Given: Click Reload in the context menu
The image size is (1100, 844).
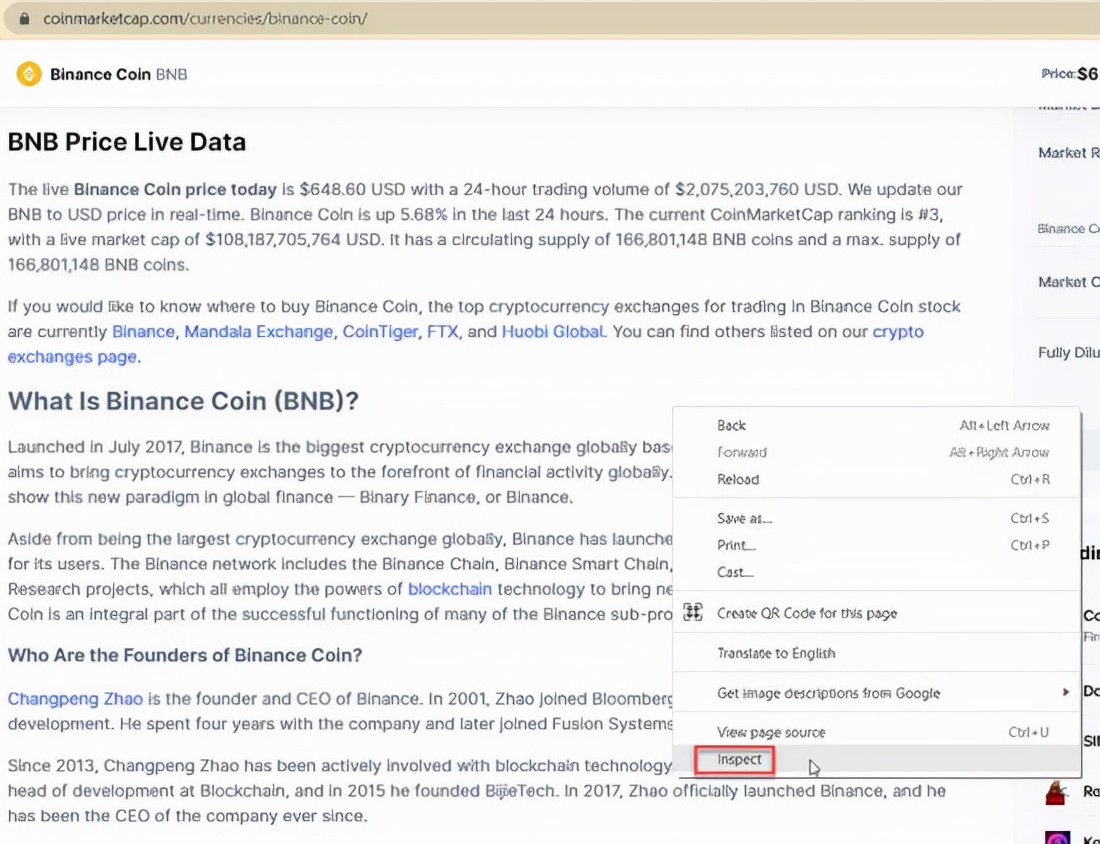Looking at the screenshot, I should [876, 479].
